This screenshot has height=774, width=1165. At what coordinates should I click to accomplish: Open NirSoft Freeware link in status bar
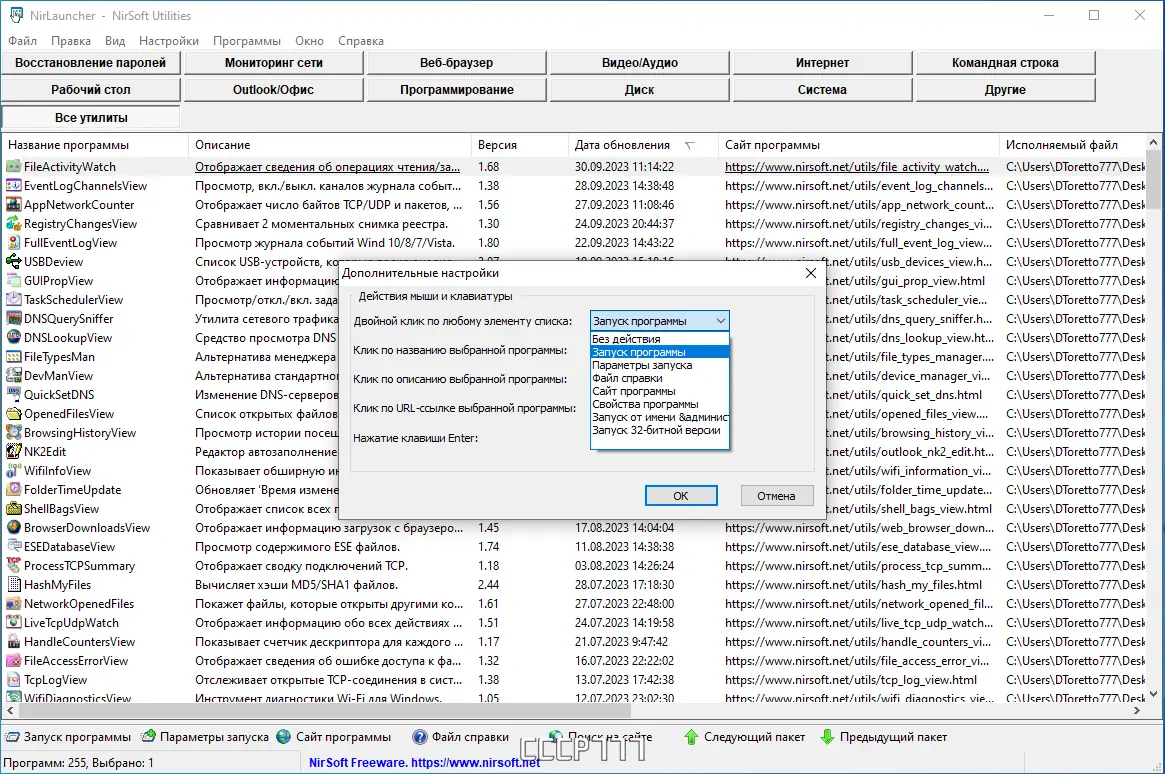pos(424,762)
